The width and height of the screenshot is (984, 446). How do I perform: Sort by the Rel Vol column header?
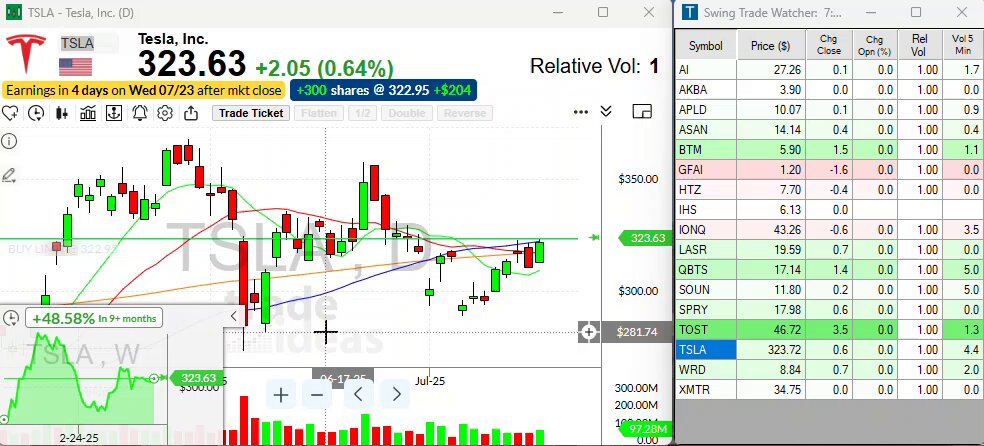[919, 46]
